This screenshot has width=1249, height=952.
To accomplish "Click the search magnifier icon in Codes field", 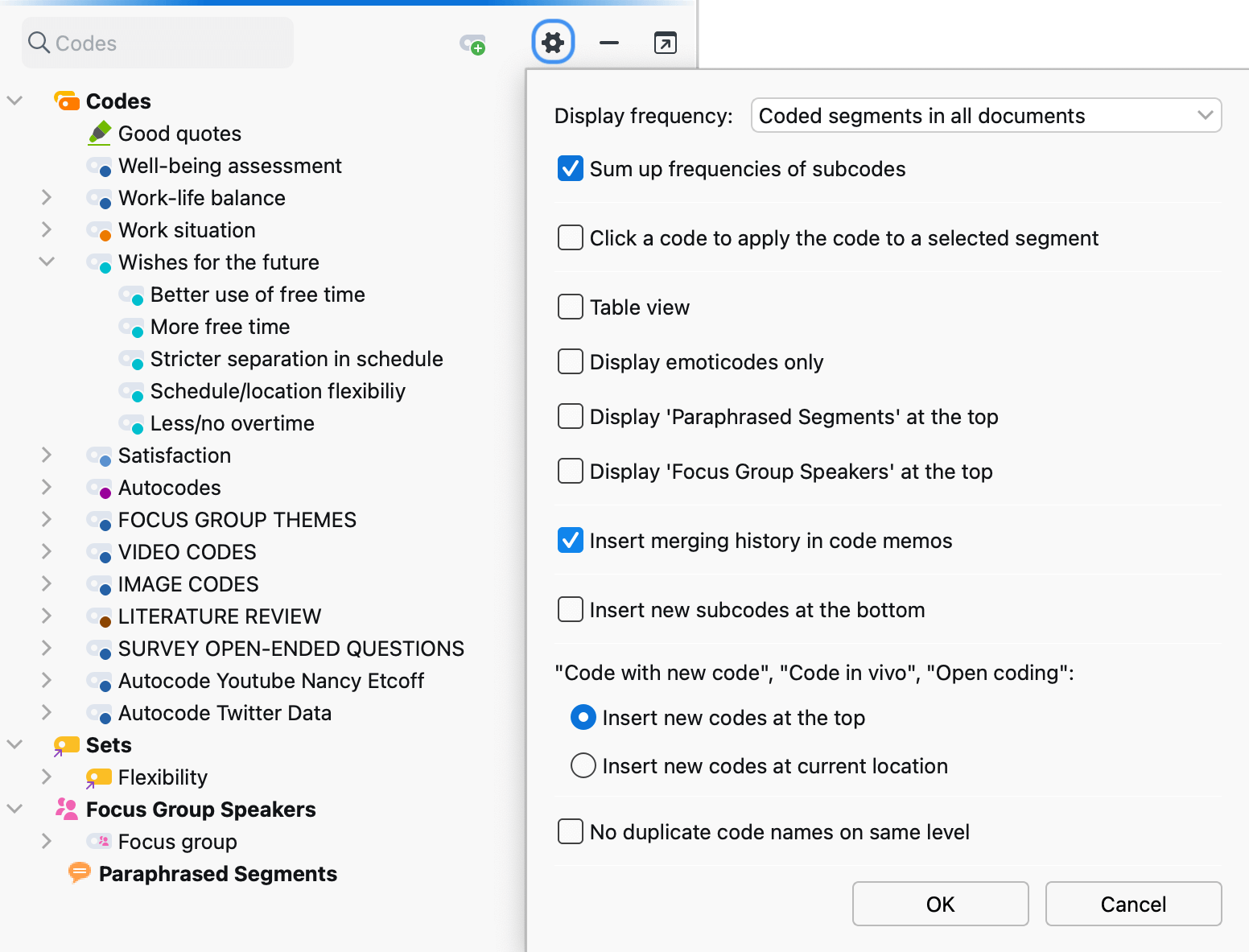I will click(39, 43).
